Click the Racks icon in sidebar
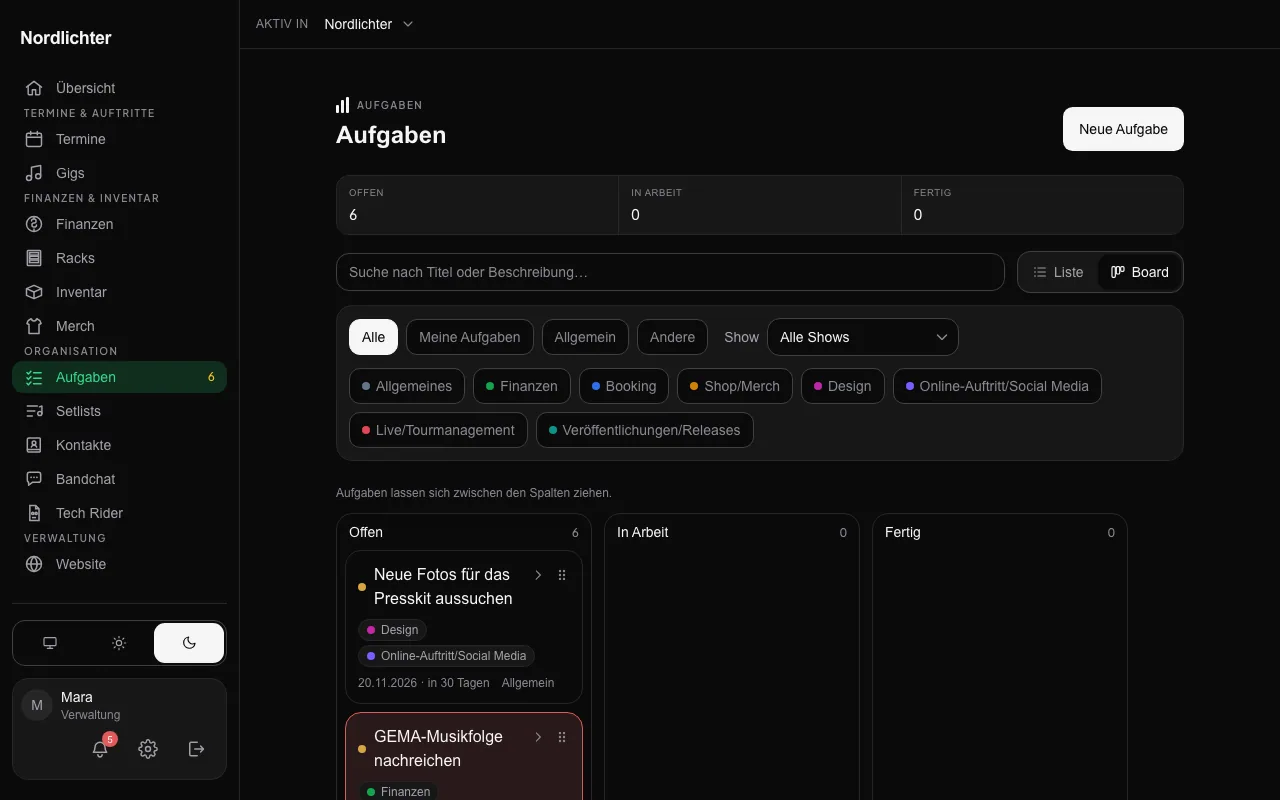The width and height of the screenshot is (1280, 800). click(x=34, y=258)
